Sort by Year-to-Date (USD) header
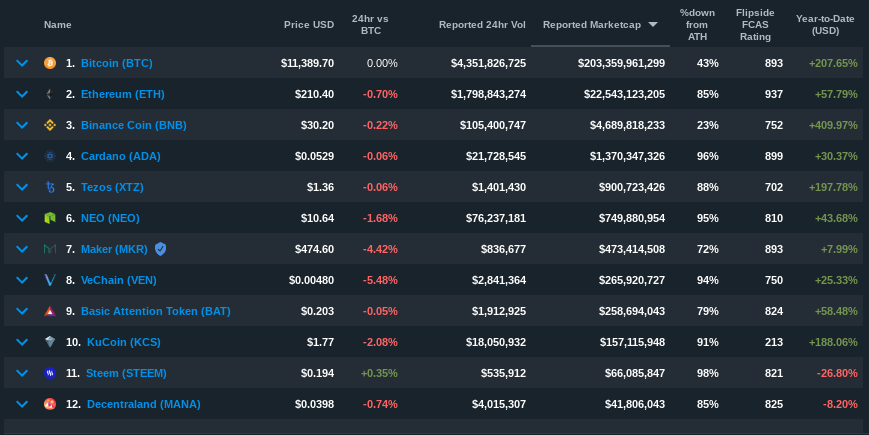The height and width of the screenshot is (435, 869). 826,24
